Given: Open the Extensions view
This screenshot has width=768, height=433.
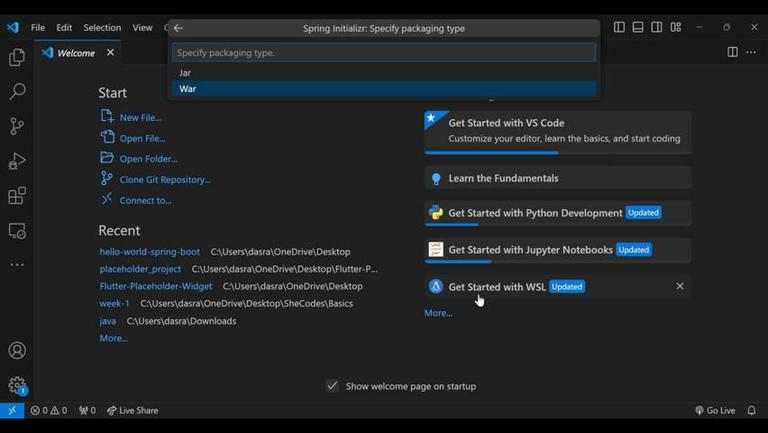Looking at the screenshot, I should [x=17, y=196].
